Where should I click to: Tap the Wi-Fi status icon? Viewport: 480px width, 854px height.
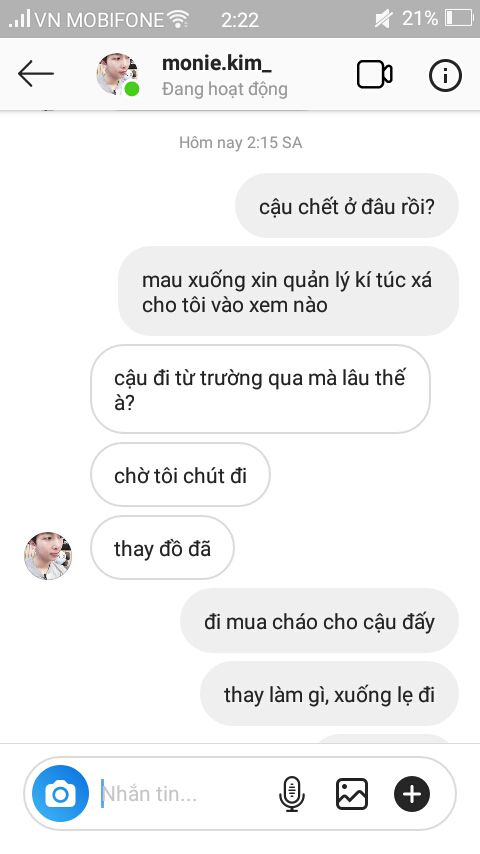tap(178, 20)
